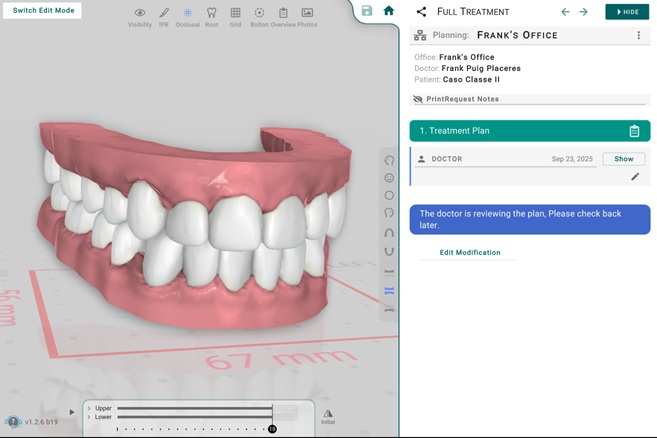Show only the lower jaw

pos(389,310)
